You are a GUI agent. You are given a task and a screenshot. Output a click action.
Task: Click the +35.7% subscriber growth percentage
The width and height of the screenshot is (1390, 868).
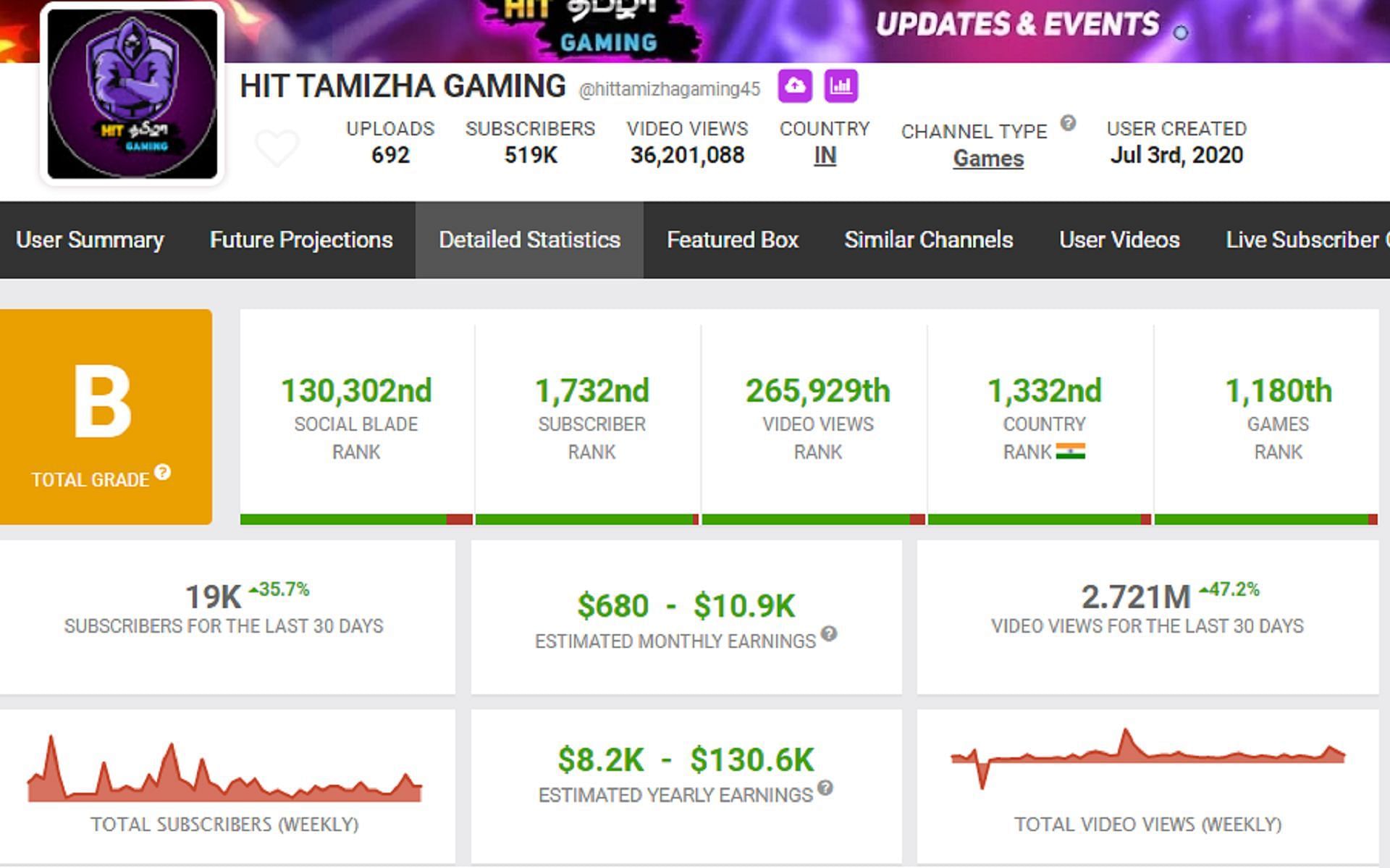click(279, 589)
